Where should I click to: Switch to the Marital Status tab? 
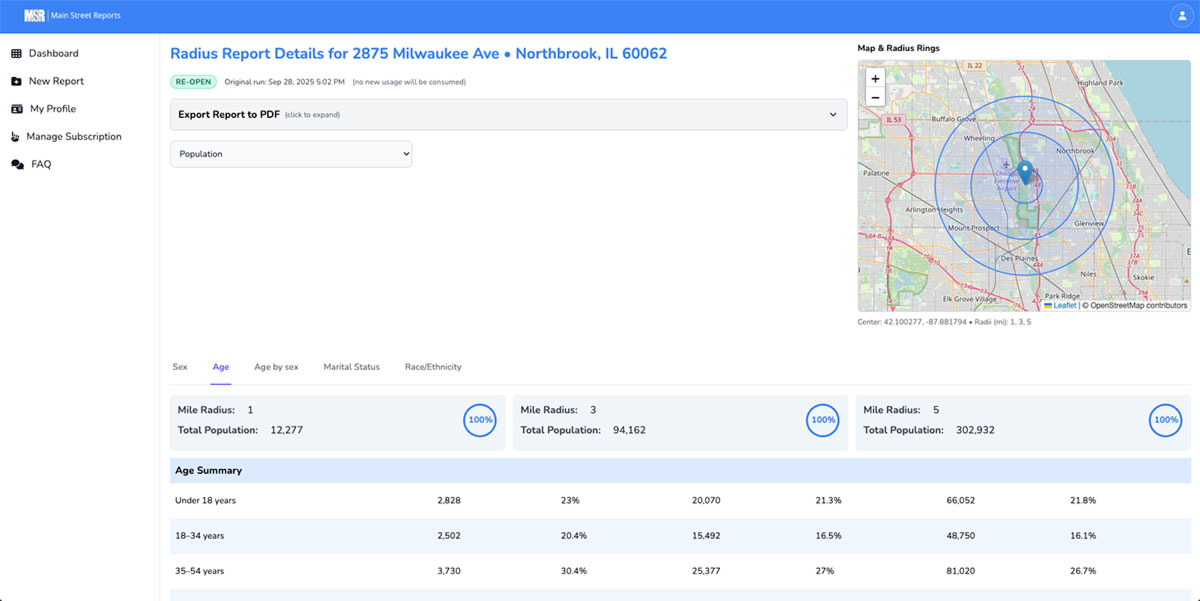pos(351,367)
